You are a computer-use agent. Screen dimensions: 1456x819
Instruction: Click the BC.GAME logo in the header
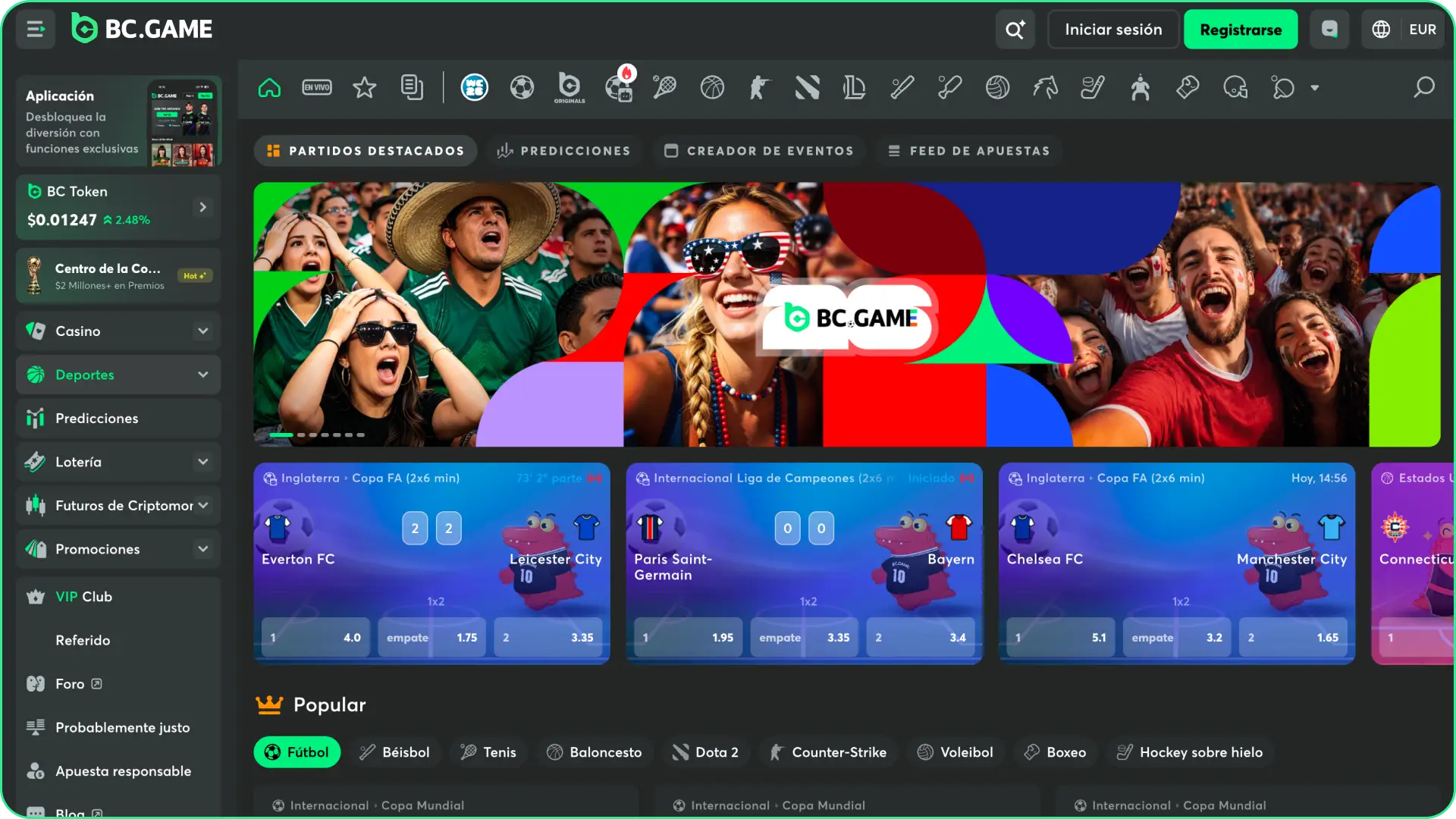pyautogui.click(x=142, y=29)
